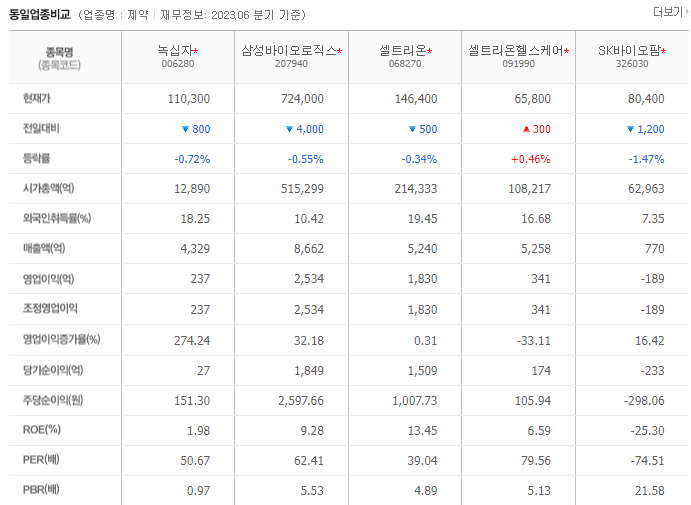Viewport: 691px width, 505px height.
Task: Click market cap value 108,217
Action: pyautogui.click(x=529, y=189)
